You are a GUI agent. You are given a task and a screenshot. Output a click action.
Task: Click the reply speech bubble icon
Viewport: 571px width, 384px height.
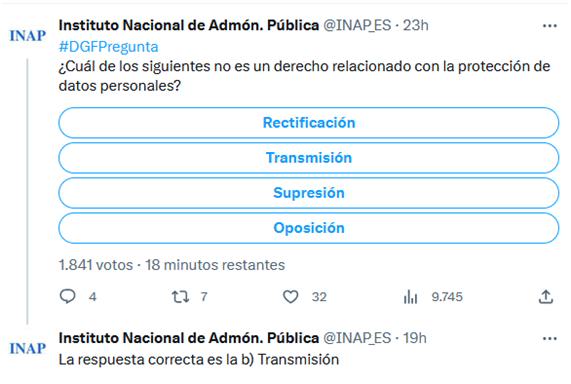[x=68, y=296]
